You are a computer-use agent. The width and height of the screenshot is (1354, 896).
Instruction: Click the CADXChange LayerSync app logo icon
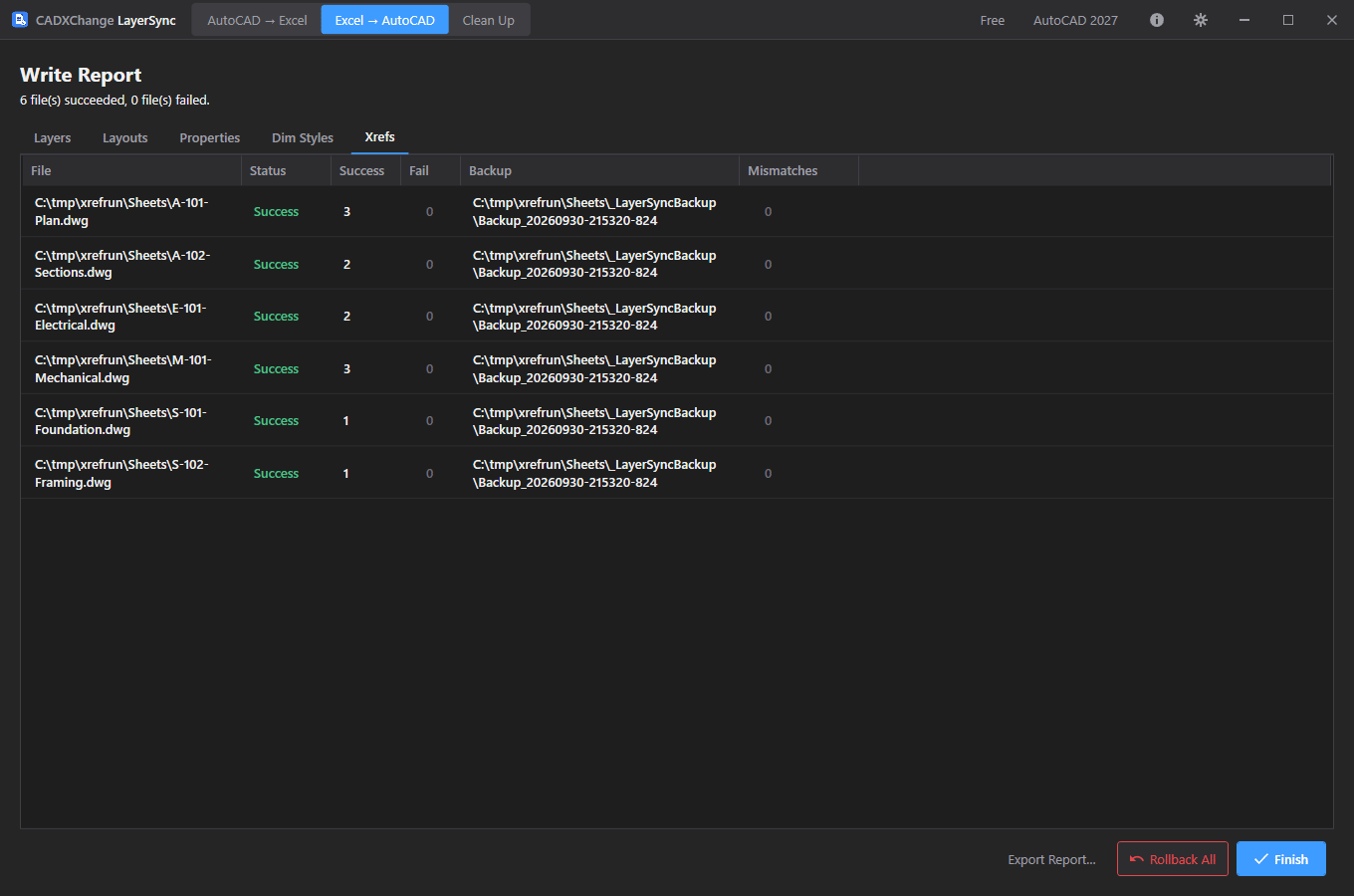20,20
